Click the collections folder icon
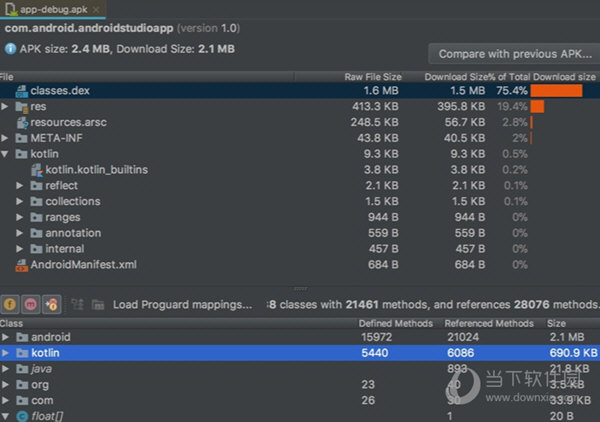 (36, 201)
